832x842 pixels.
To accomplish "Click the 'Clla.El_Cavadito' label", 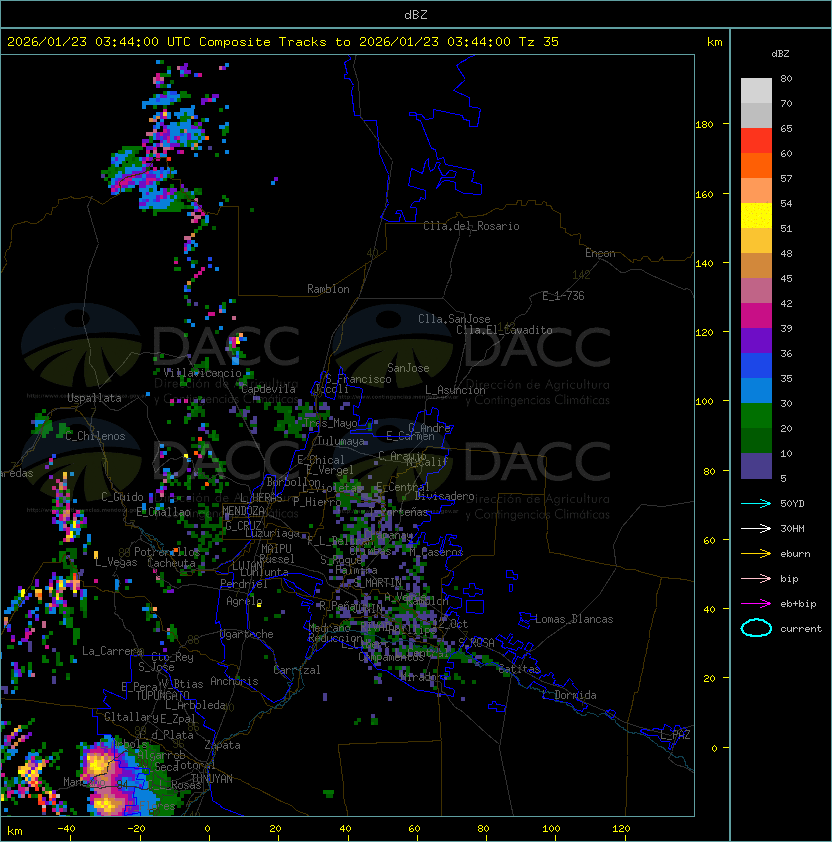I will coord(504,330).
